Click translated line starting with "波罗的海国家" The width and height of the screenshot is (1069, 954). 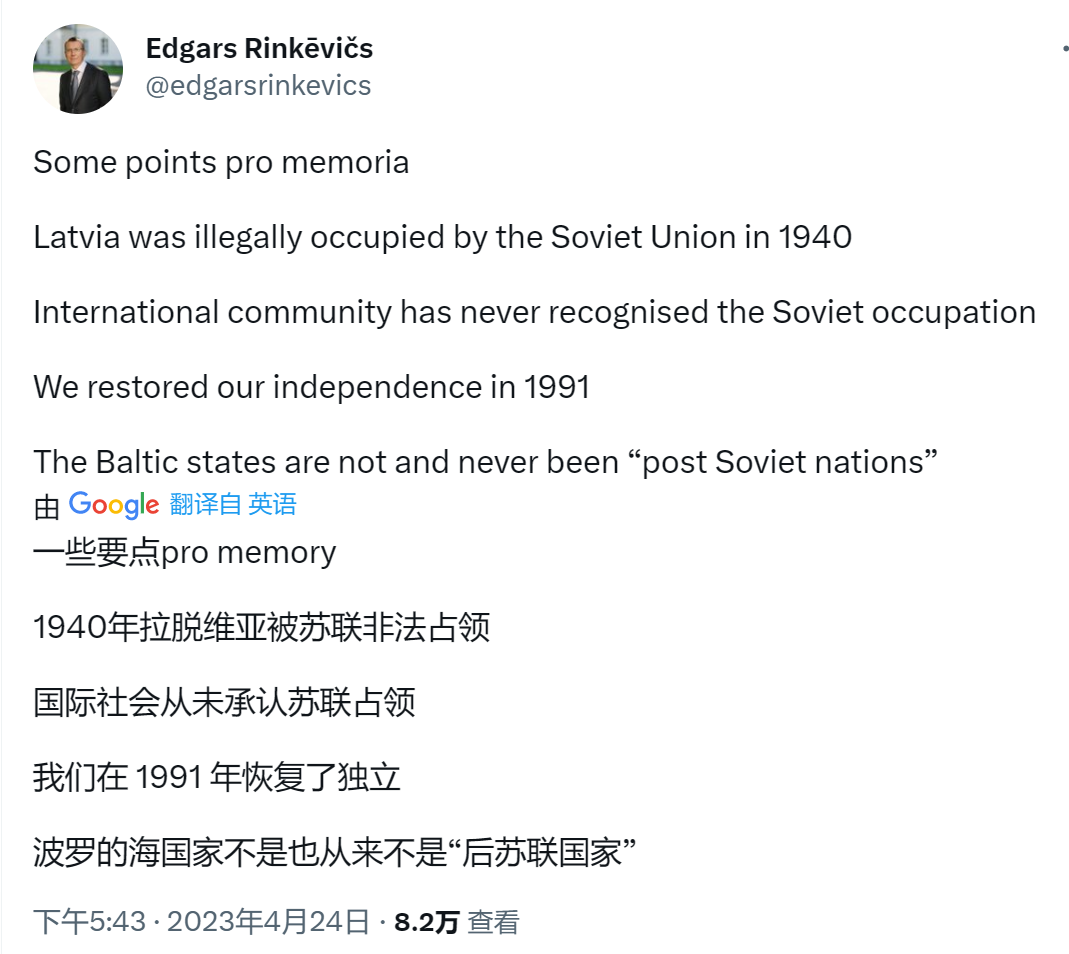(336, 854)
